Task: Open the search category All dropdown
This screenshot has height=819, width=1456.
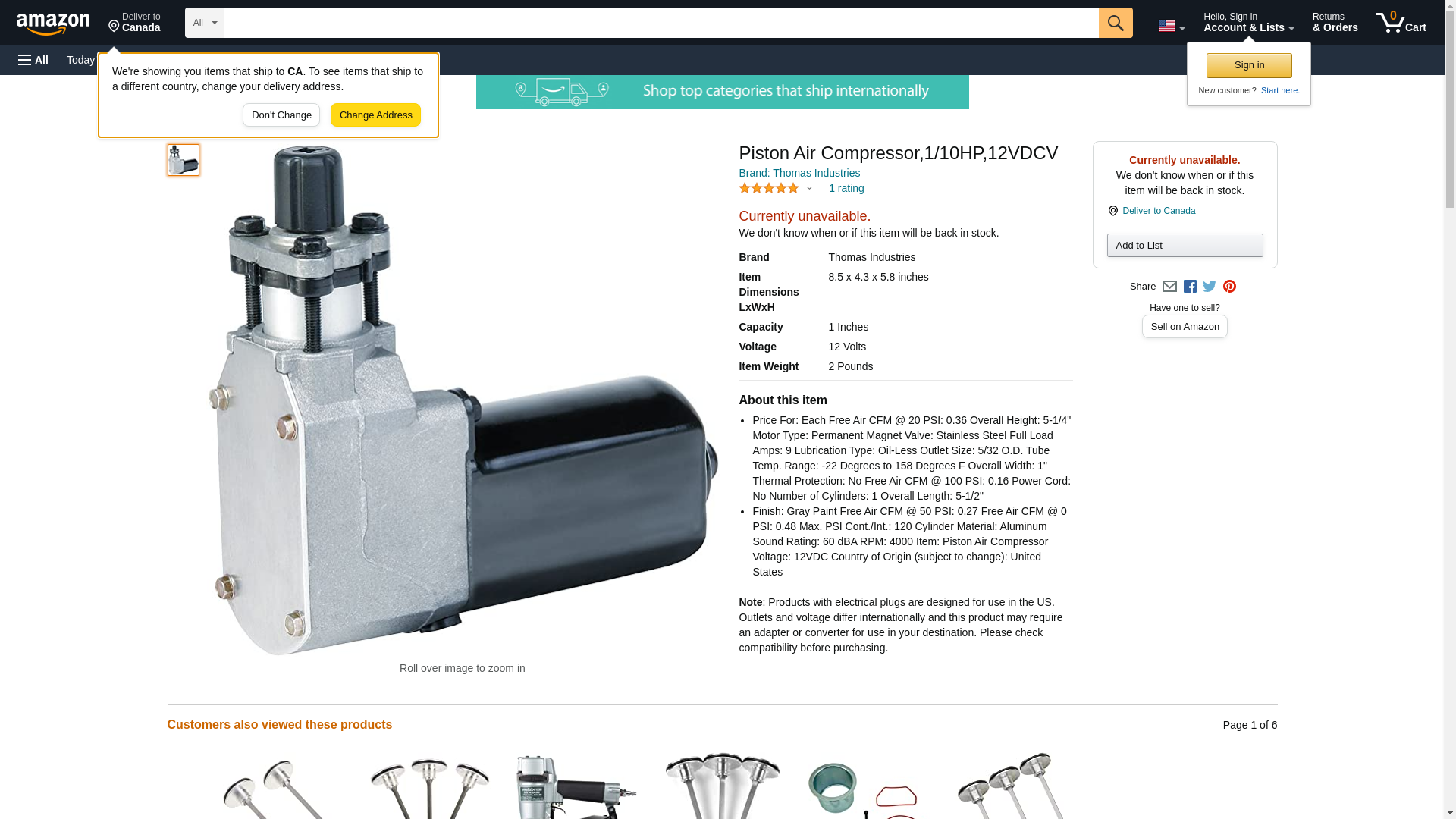Action: pyautogui.click(x=204, y=23)
